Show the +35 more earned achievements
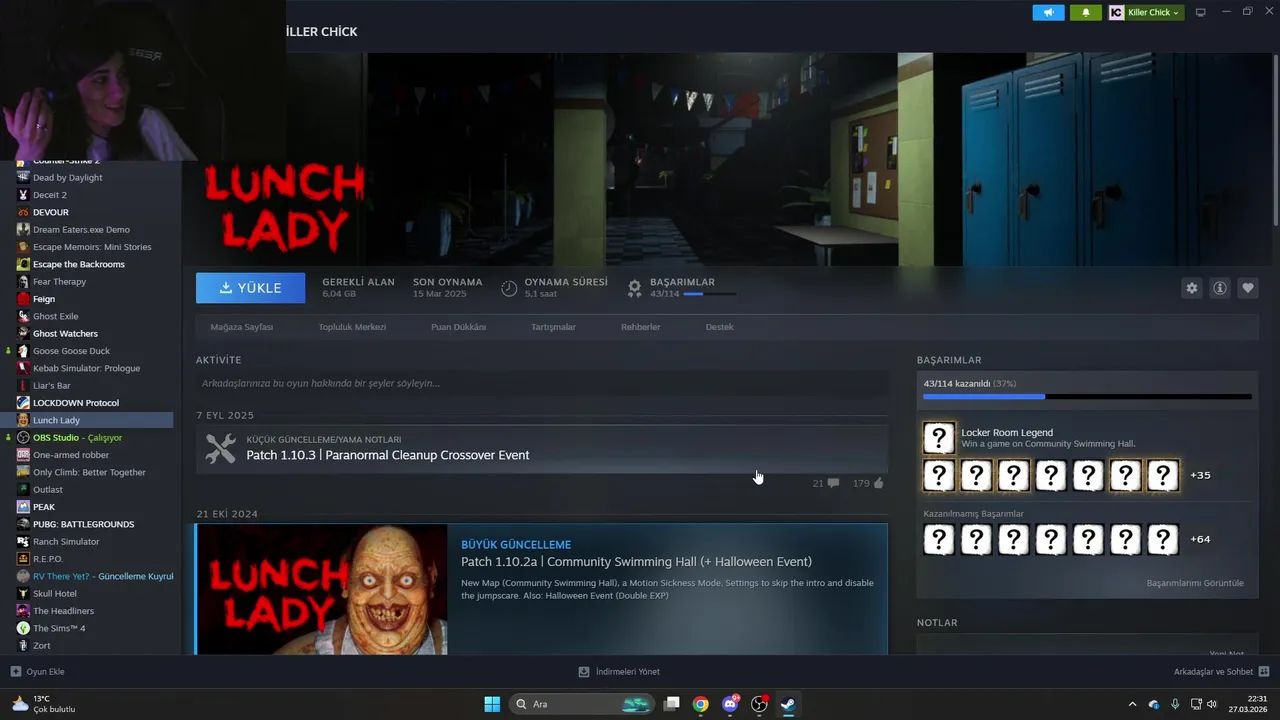The height and width of the screenshot is (720, 1280). coord(1200,475)
